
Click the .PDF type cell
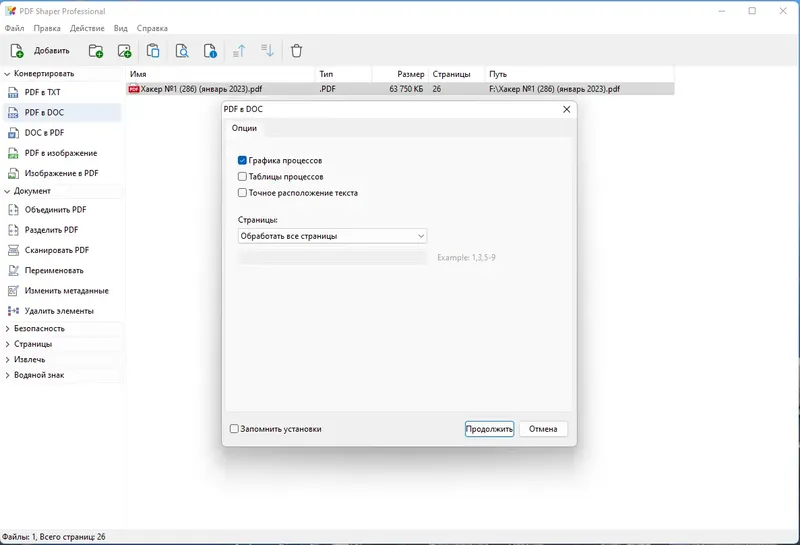point(328,89)
